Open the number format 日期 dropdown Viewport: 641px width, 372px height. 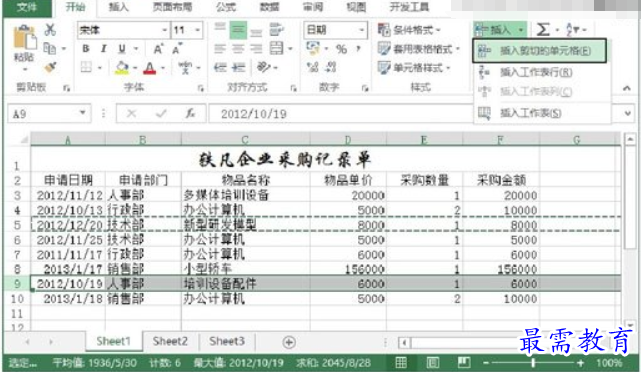[362, 30]
